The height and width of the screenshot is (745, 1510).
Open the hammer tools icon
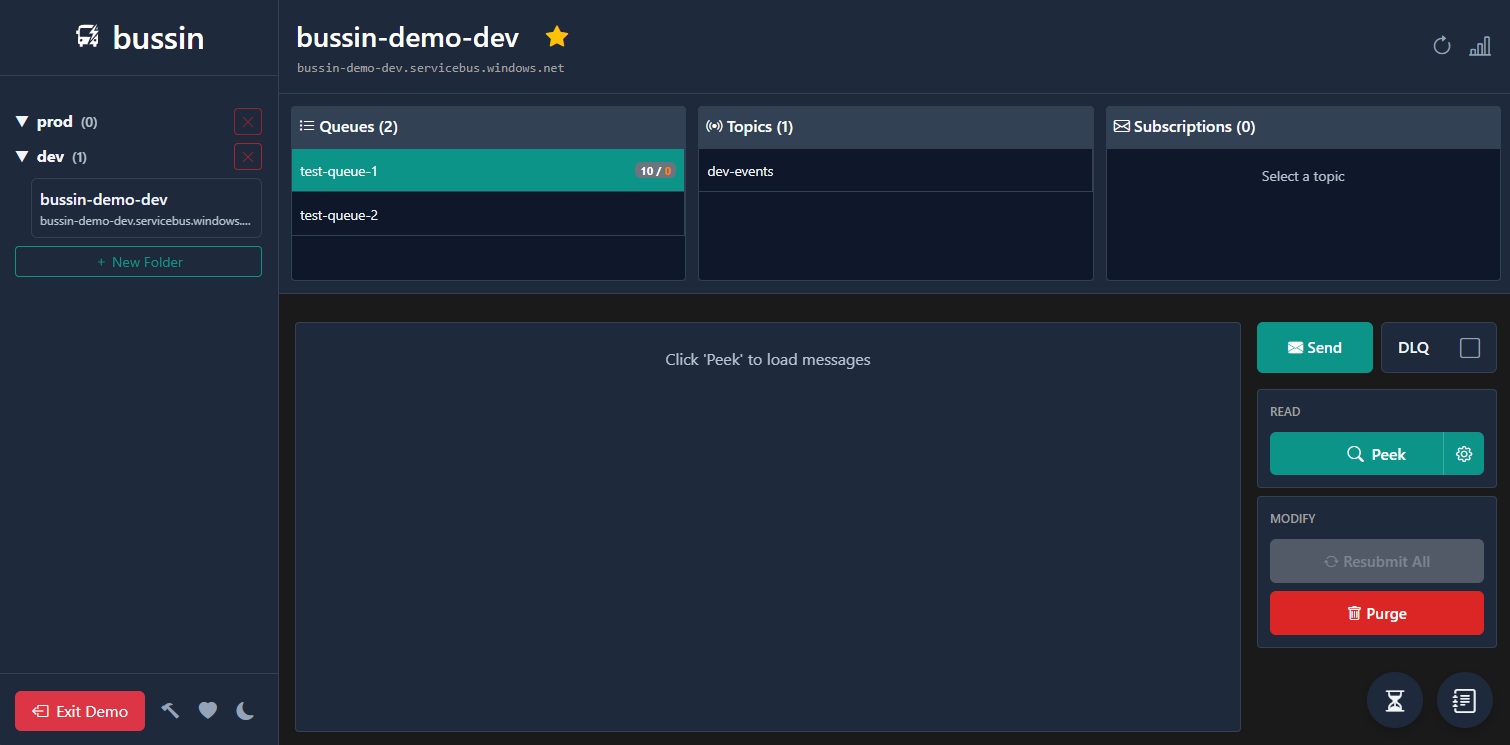[x=170, y=710]
